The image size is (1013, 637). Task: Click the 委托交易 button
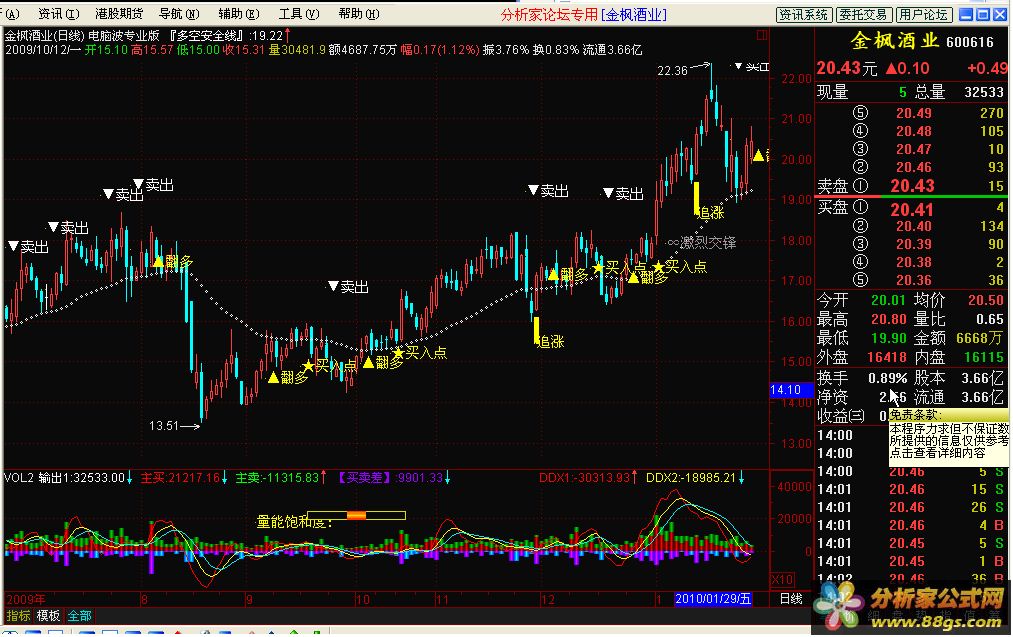pyautogui.click(x=864, y=14)
